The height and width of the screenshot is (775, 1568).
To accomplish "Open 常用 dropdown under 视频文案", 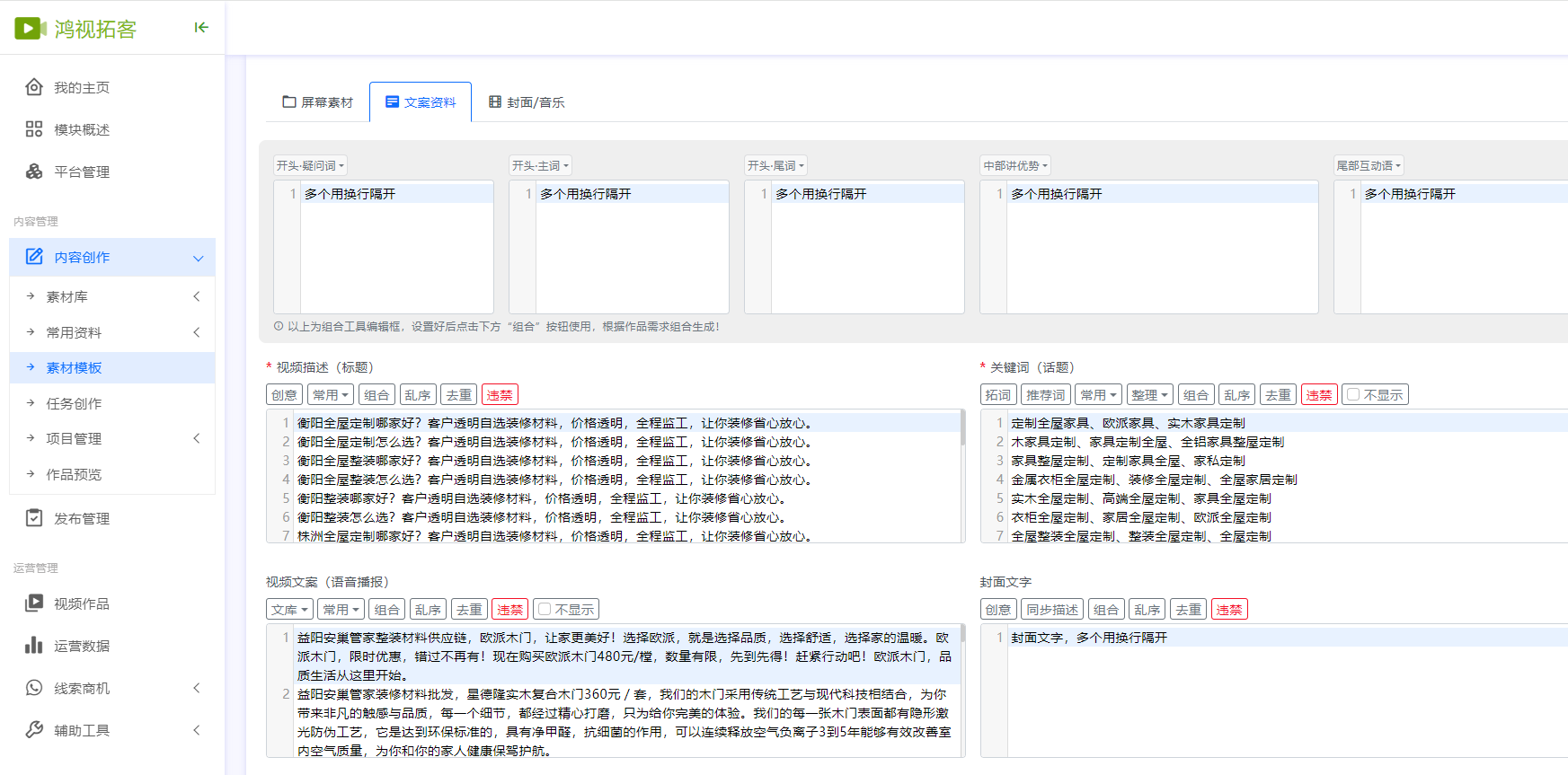I will [x=341, y=610].
